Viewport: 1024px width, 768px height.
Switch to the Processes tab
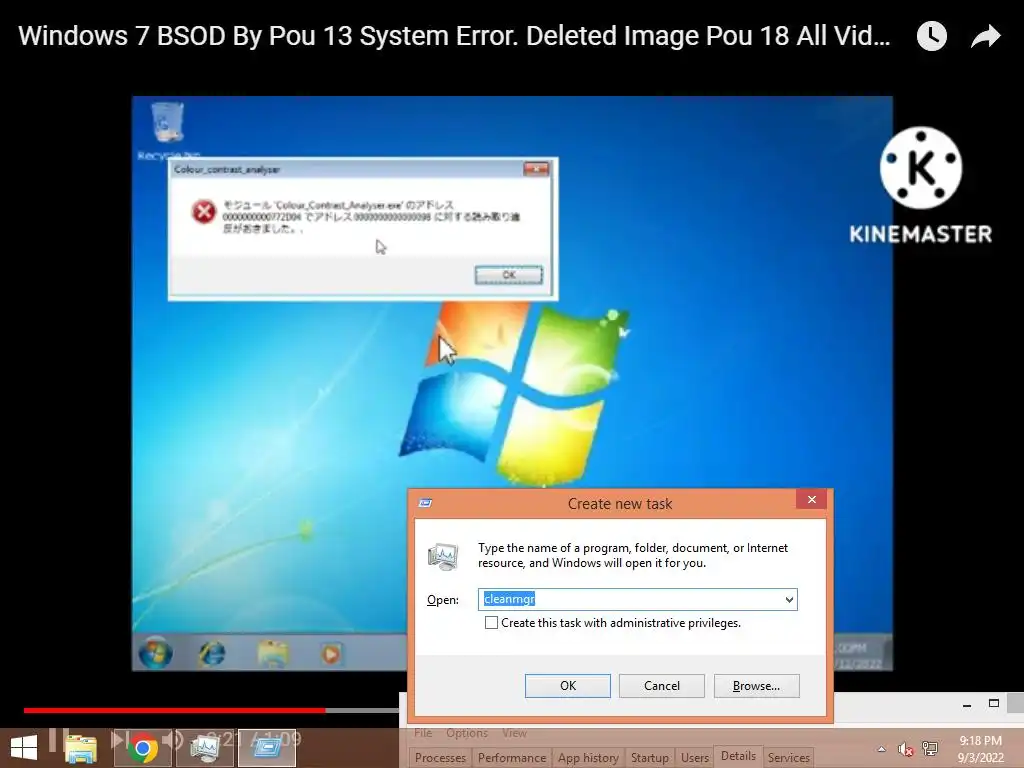tap(440, 758)
